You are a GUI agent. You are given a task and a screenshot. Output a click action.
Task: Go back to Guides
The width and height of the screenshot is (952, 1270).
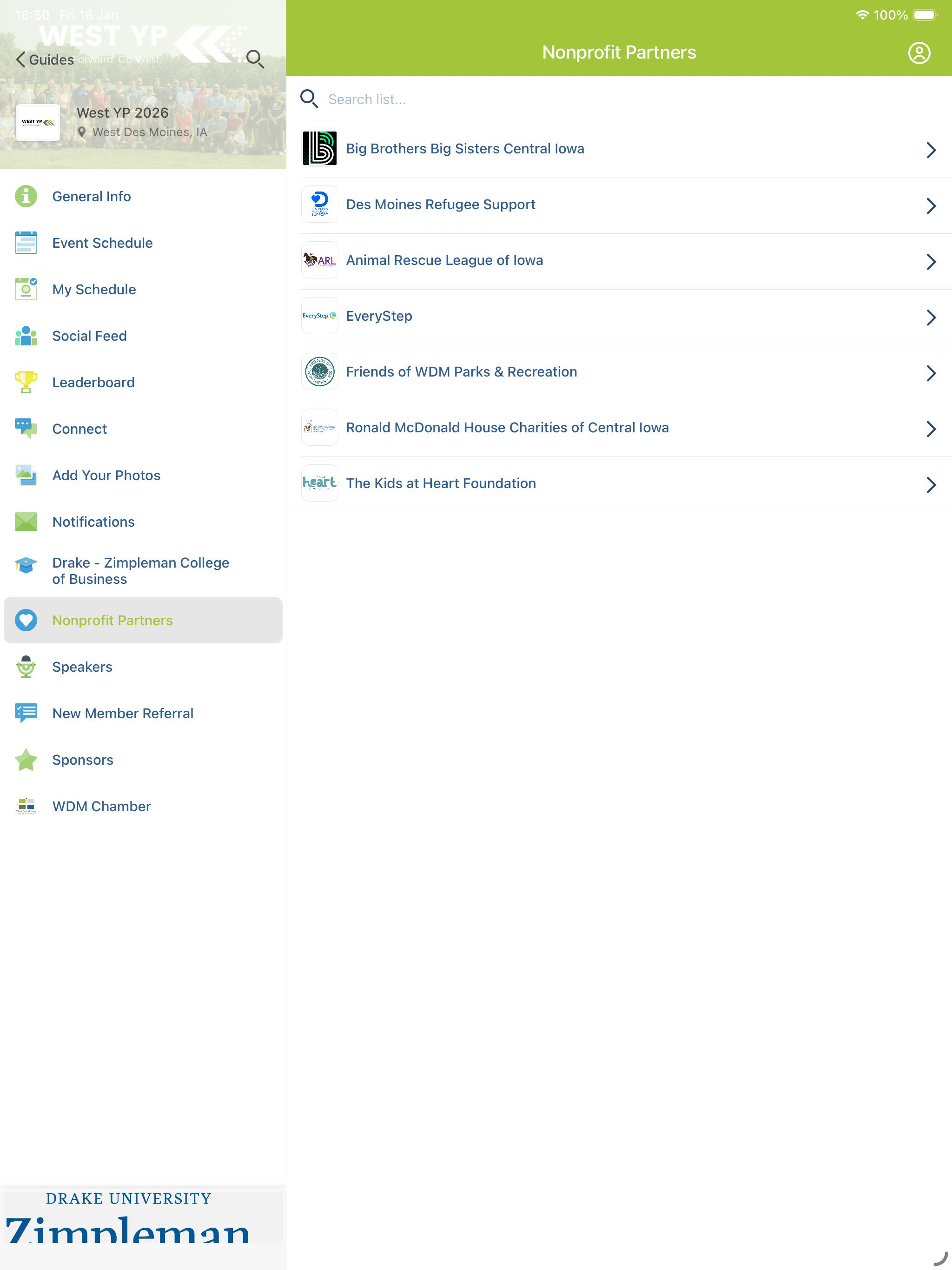(x=45, y=60)
